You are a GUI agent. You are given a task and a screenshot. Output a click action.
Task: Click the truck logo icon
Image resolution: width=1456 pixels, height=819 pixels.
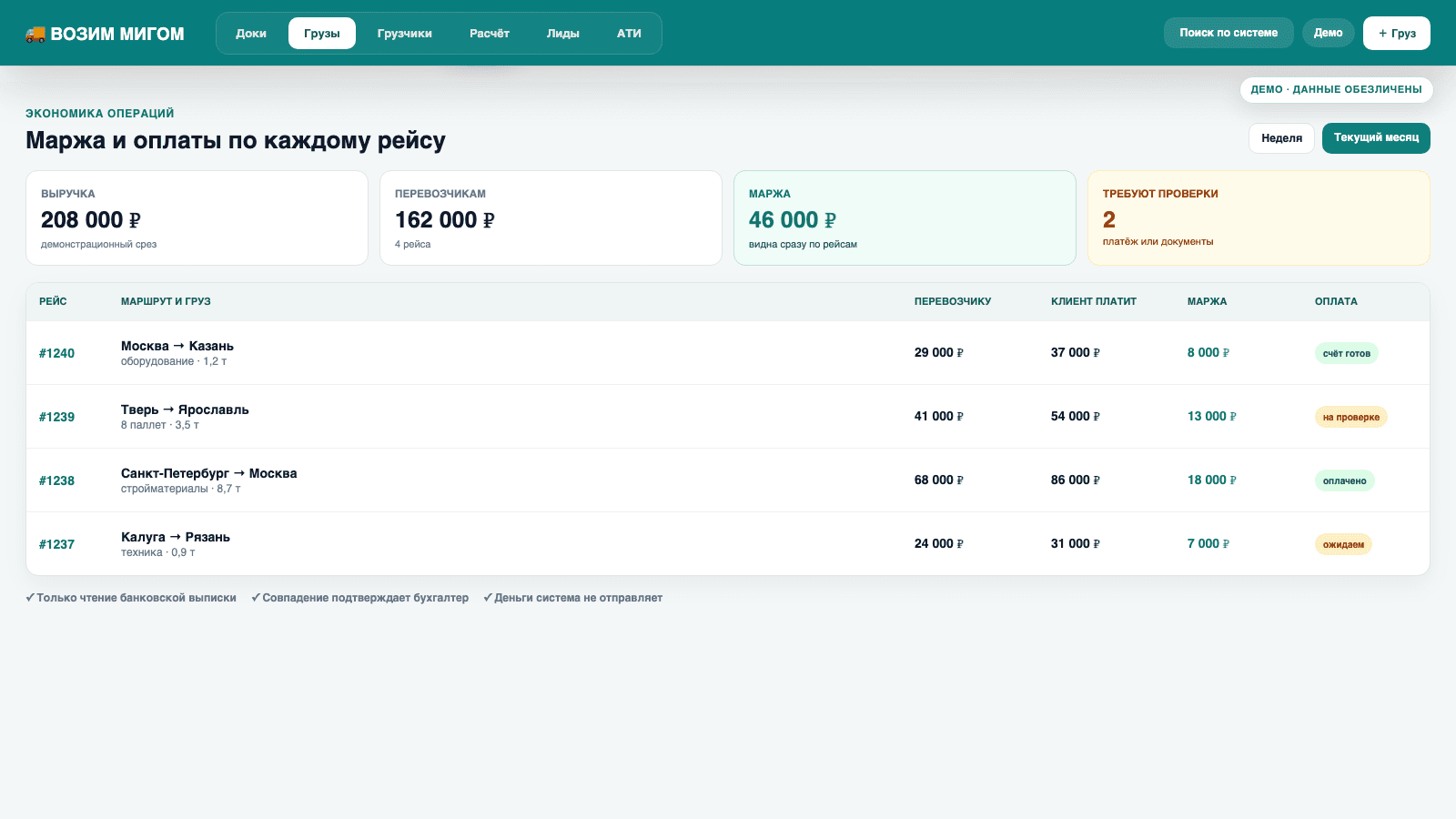pyautogui.click(x=35, y=34)
